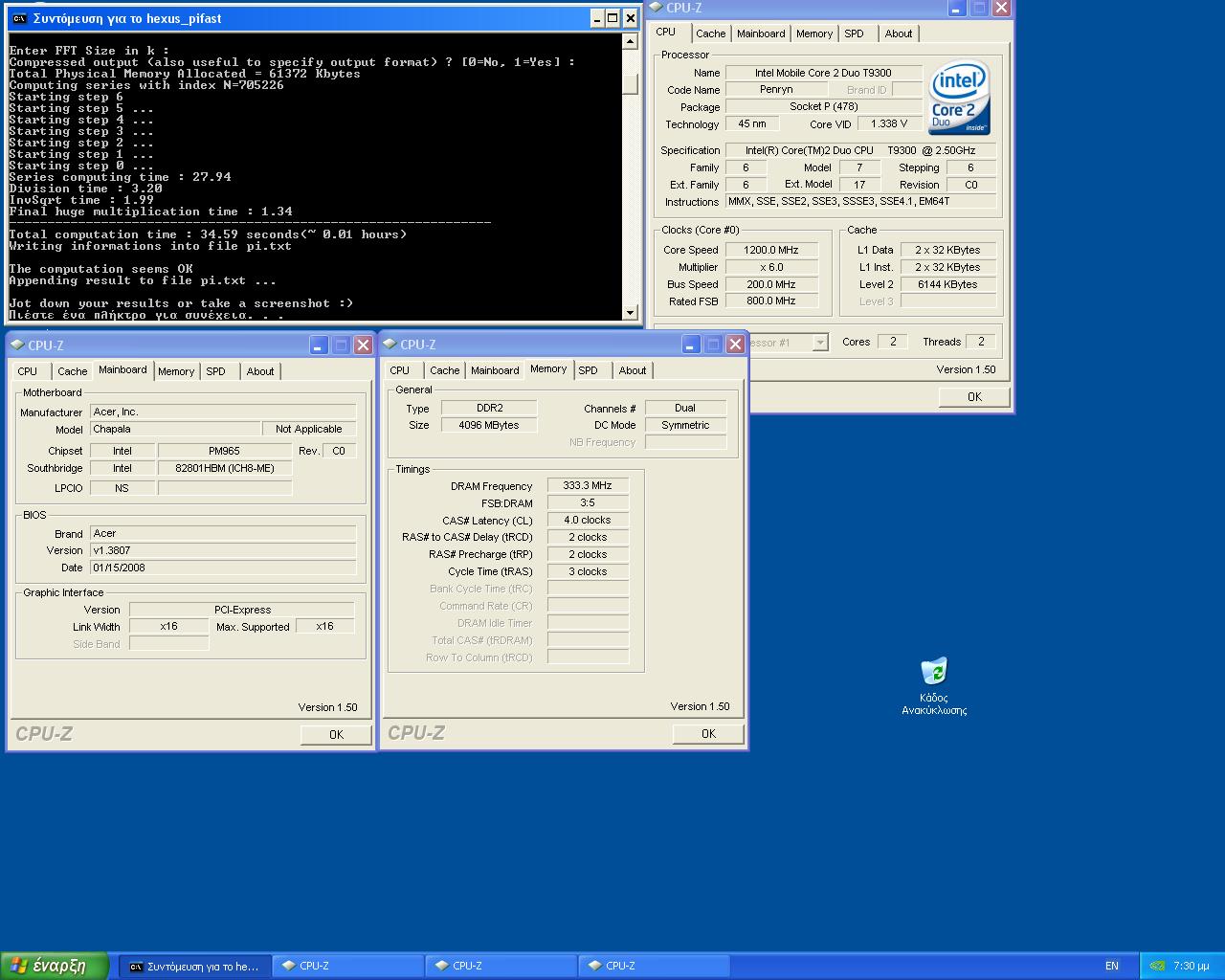The height and width of the screenshot is (980, 1225).
Task: Click the system clock showing 7:30
Action: pos(1192,966)
